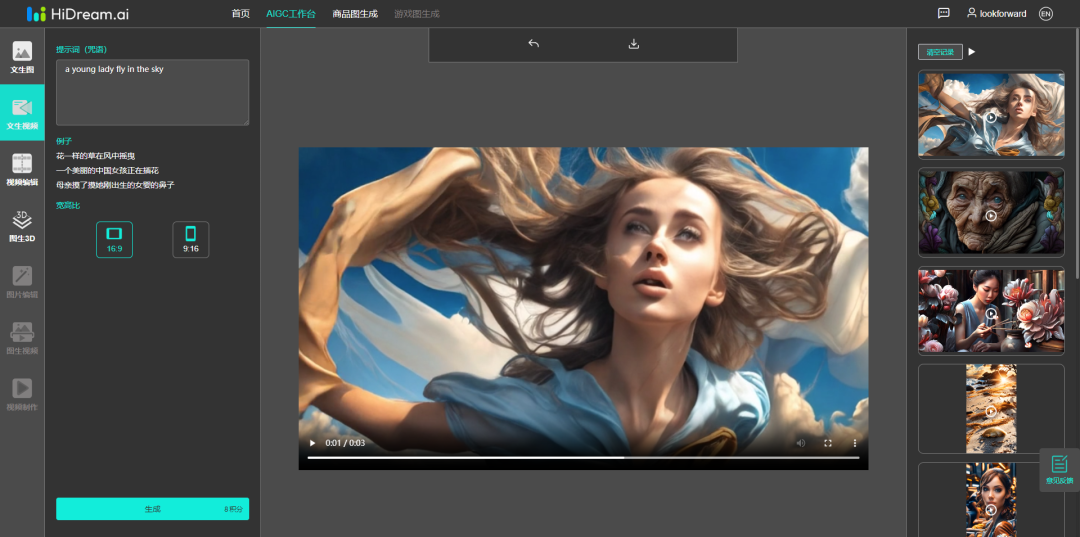Open the 文生图 text-to-image tool
The image size is (1080, 537).
pyautogui.click(x=22, y=56)
